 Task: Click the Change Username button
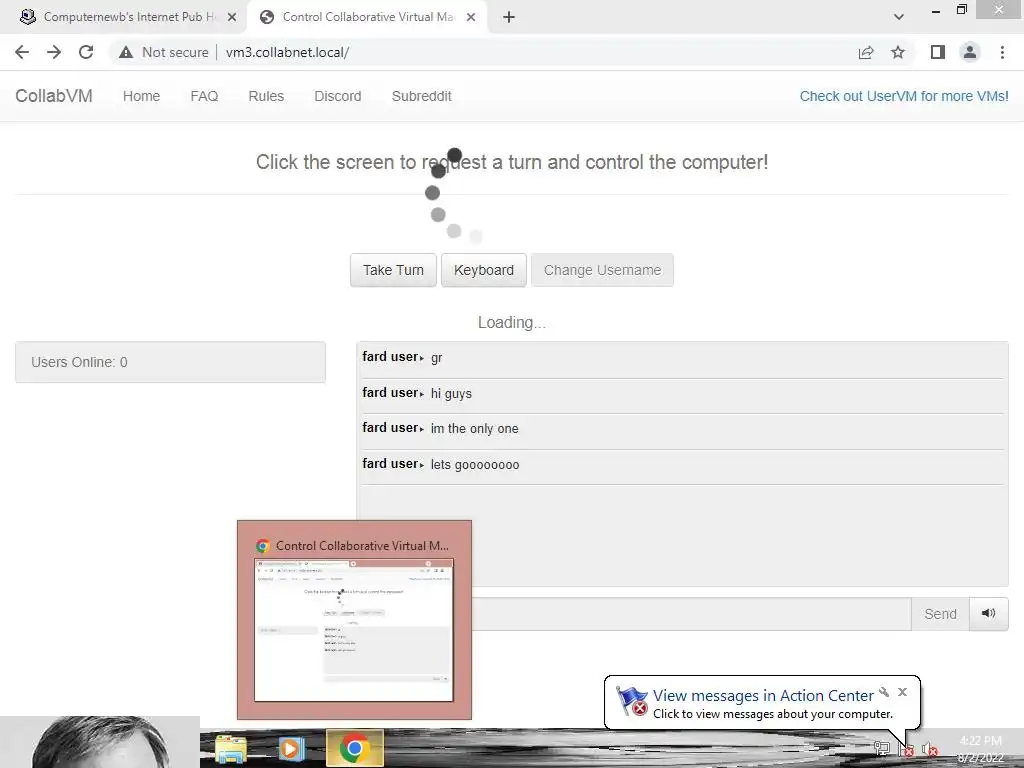click(602, 270)
